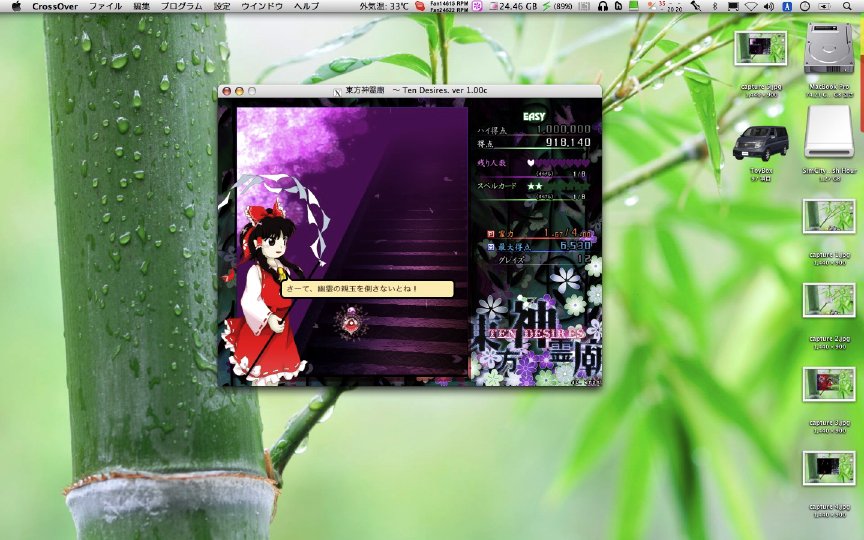Viewport: 864px width, 540px height.
Task: Click the max point value 6,530
Action: (575, 246)
